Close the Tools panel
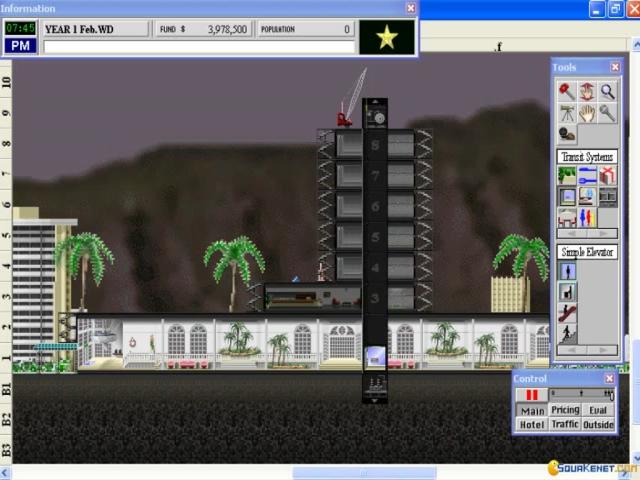640x480 pixels. pos(615,67)
